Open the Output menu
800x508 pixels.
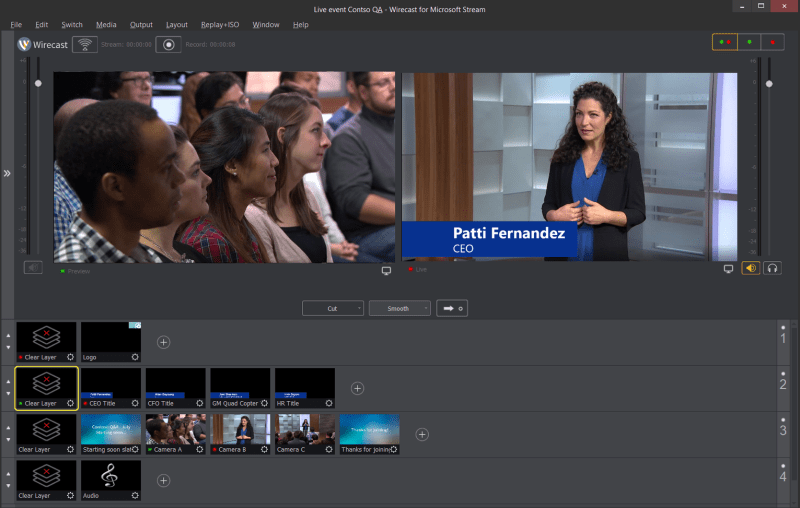click(141, 24)
